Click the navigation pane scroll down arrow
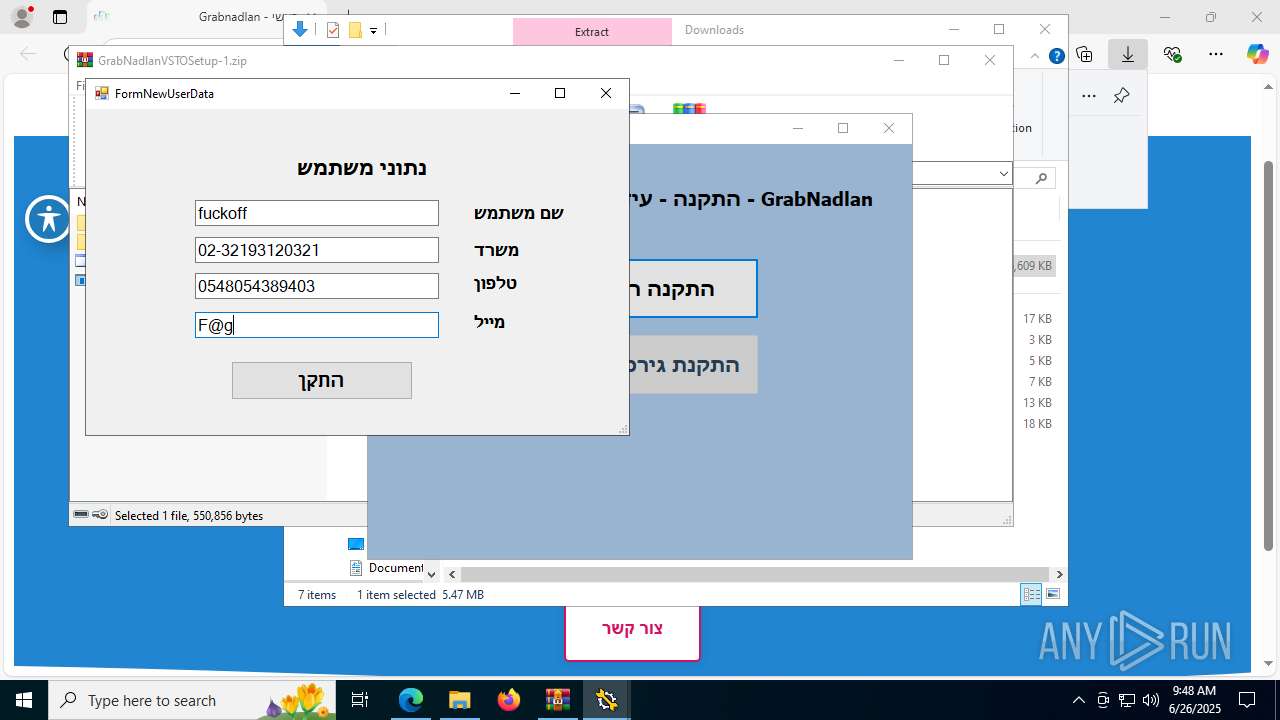Screen dimensions: 1280x720 coord(431,574)
